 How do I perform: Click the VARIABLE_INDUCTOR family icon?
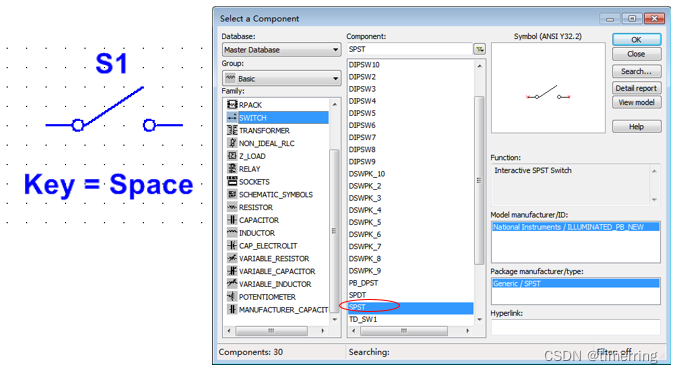point(232,284)
